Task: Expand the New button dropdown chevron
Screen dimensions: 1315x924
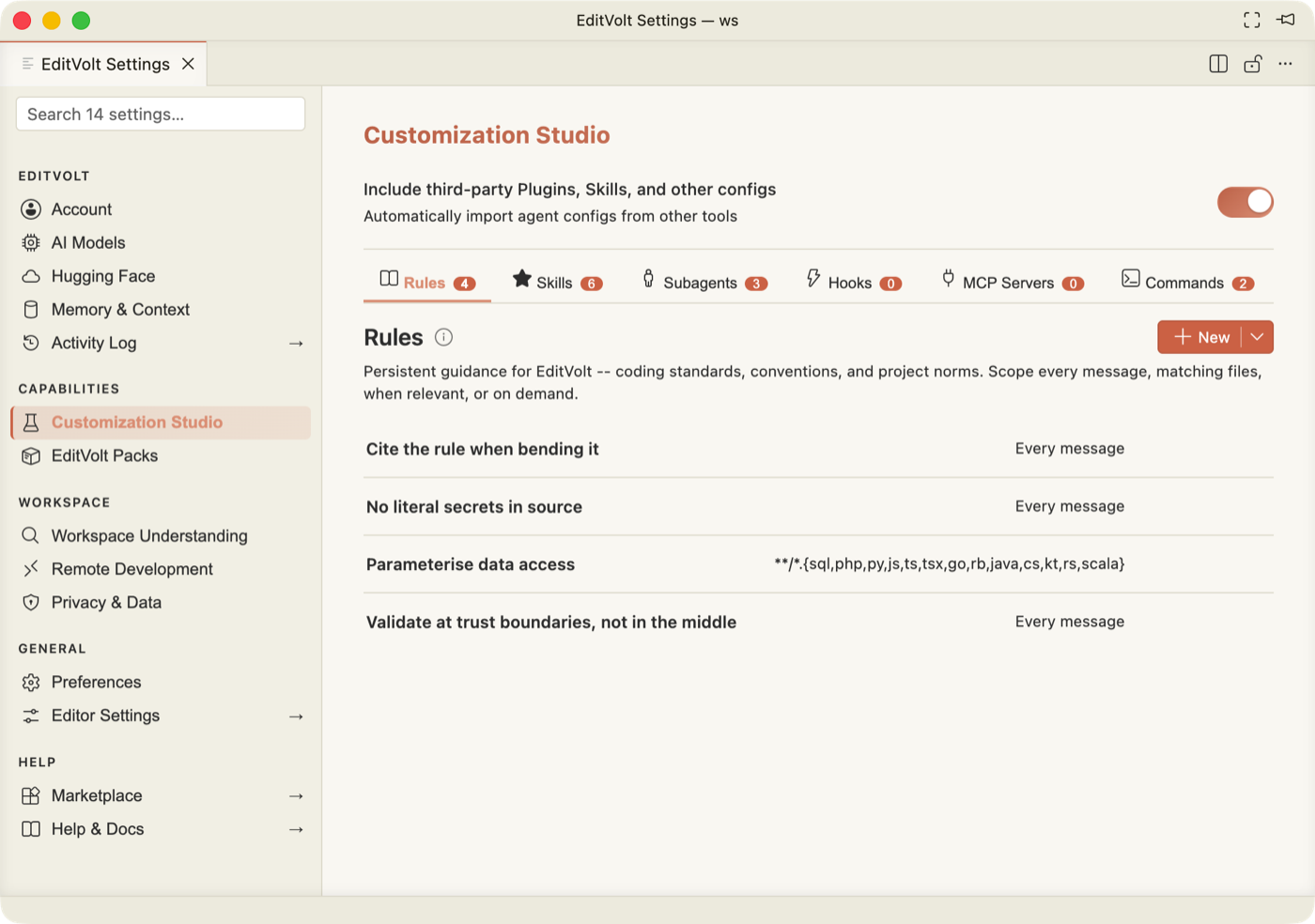Action: (1258, 337)
